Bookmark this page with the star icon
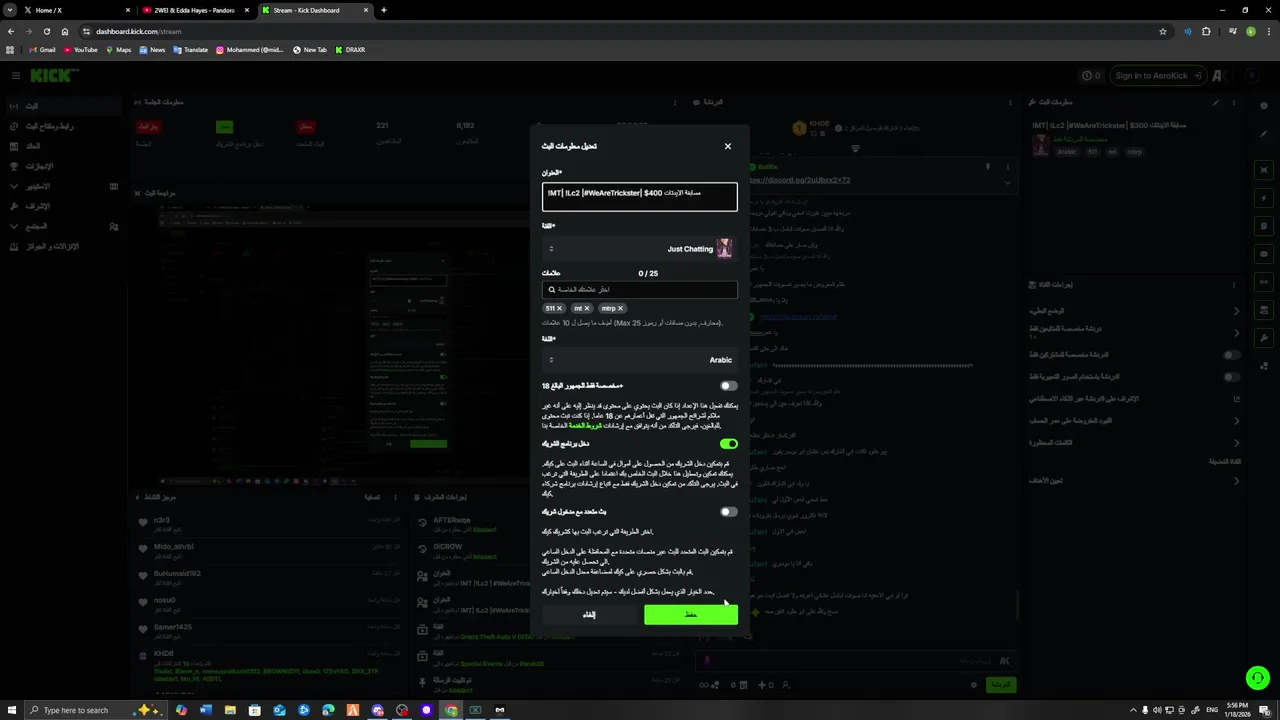The image size is (1280, 720). tap(1162, 31)
